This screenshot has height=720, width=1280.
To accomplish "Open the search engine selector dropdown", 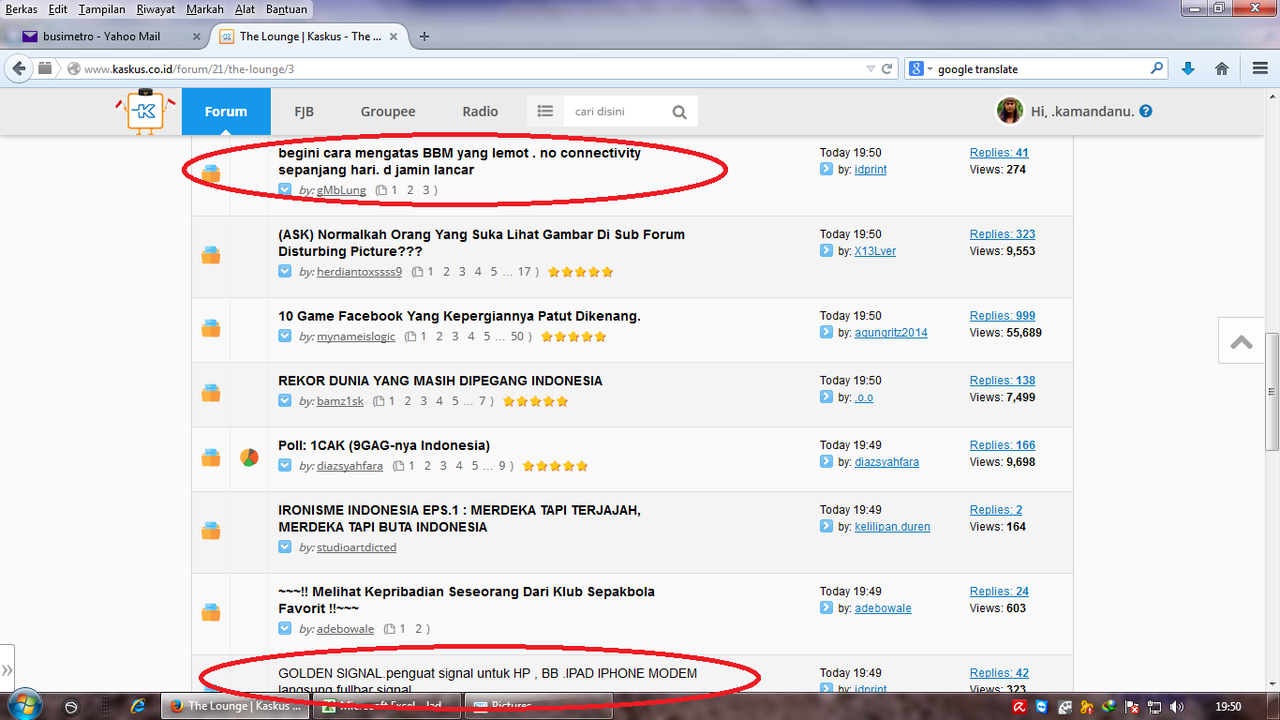I will tap(919, 69).
